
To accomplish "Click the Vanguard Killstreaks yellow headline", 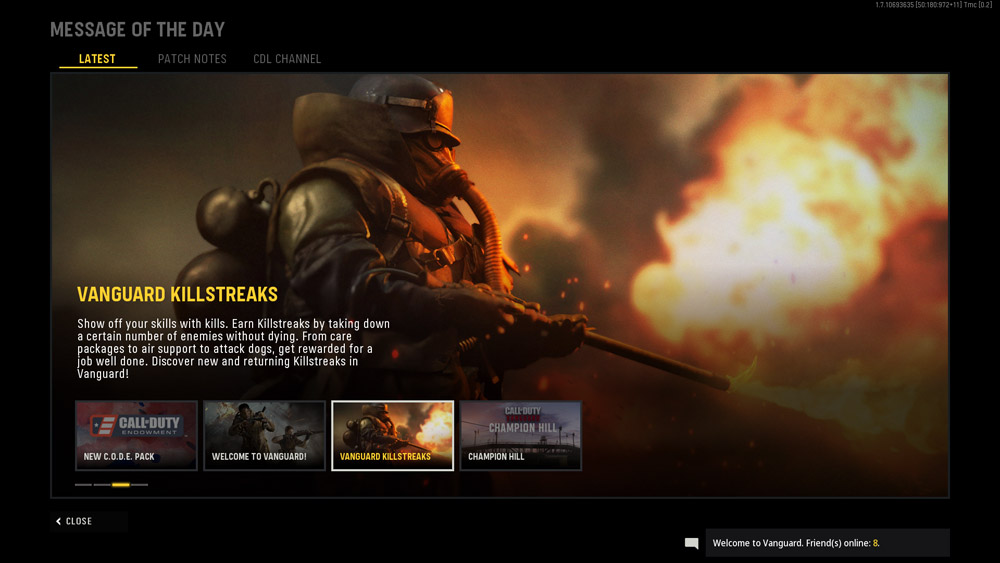I will tap(177, 294).
